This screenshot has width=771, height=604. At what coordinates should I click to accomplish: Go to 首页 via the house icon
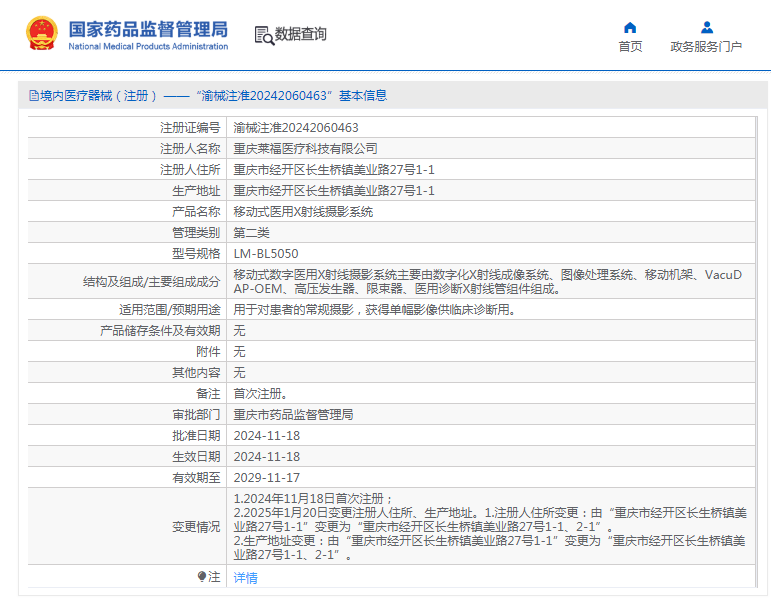(630, 28)
